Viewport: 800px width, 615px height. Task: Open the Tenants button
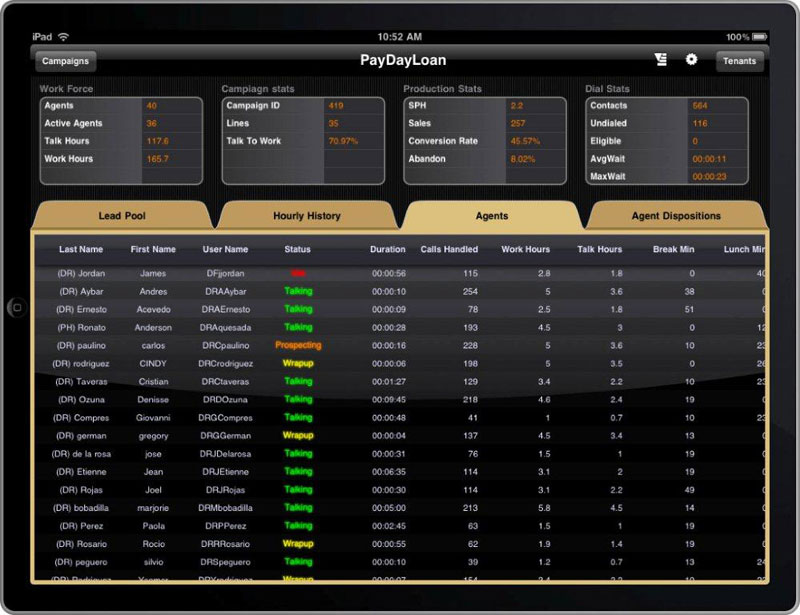click(x=739, y=61)
